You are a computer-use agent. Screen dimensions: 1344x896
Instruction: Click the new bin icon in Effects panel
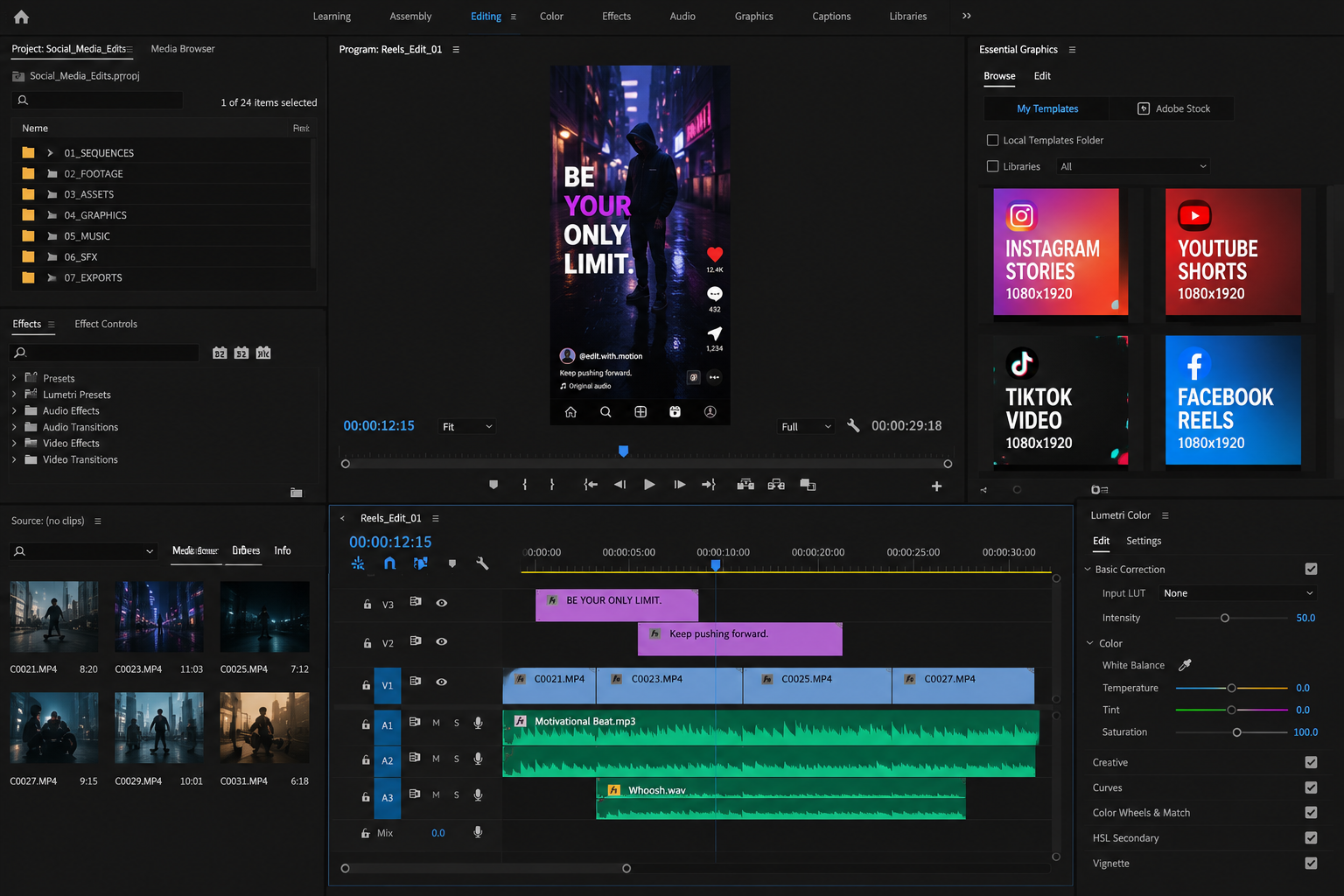[x=297, y=493]
